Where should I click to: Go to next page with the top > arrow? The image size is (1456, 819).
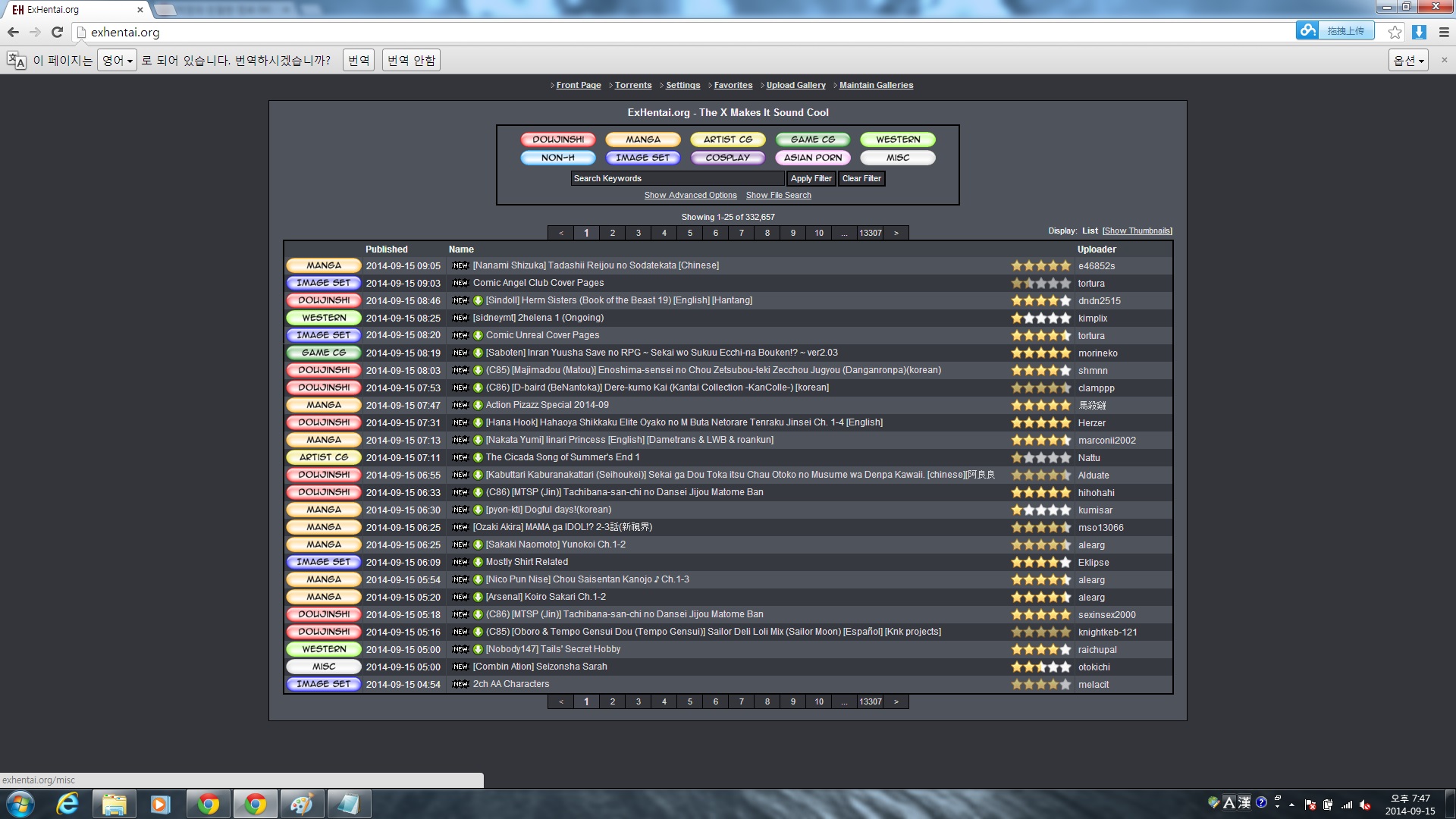tap(896, 234)
